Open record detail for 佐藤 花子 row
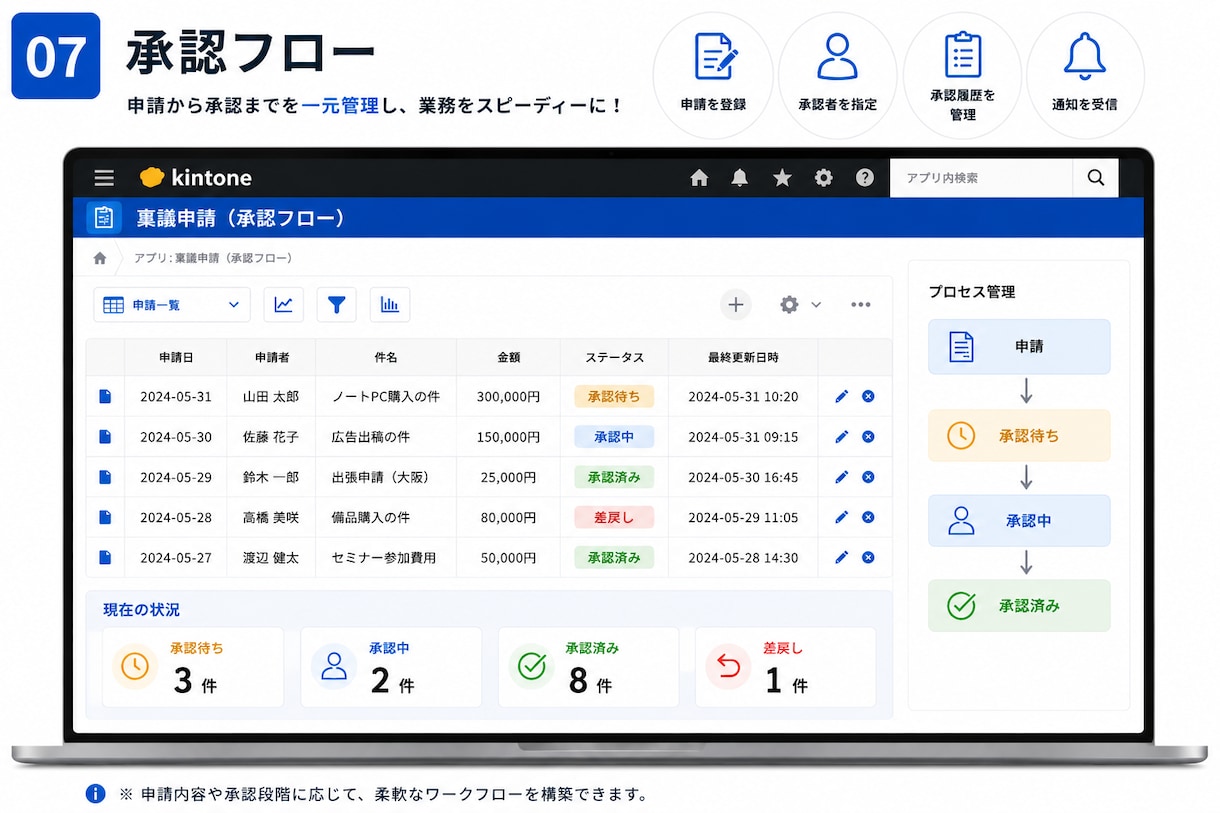Viewport: 1220px width, 813px height. point(105,437)
